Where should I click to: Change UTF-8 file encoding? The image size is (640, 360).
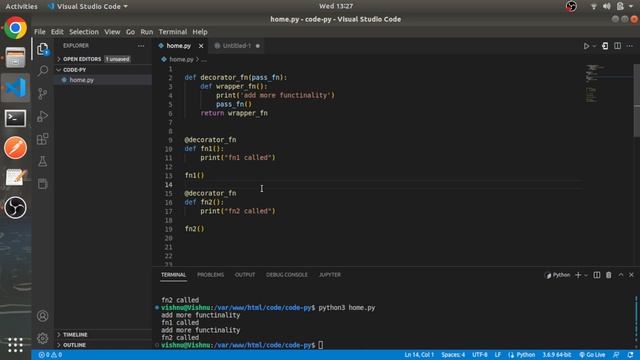pyautogui.click(x=480, y=355)
